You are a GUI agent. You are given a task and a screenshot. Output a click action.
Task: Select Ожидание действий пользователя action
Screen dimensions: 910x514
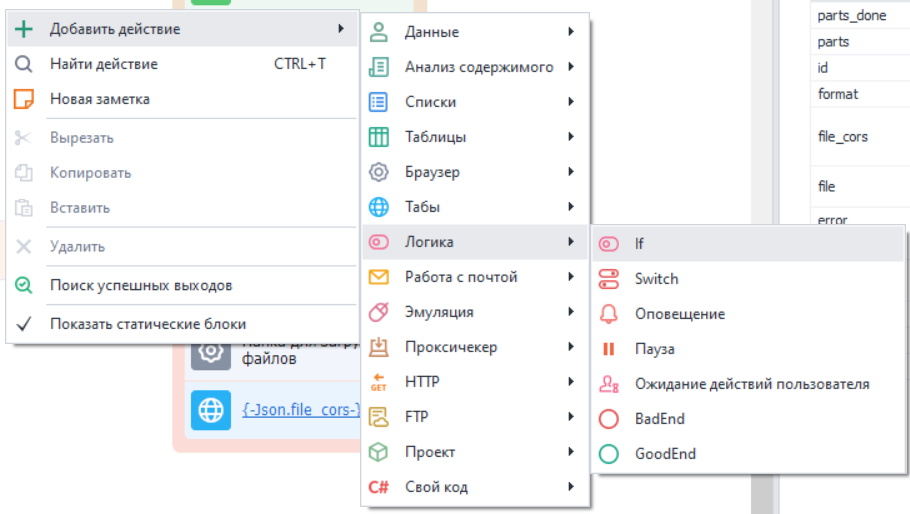pyautogui.click(x=752, y=384)
